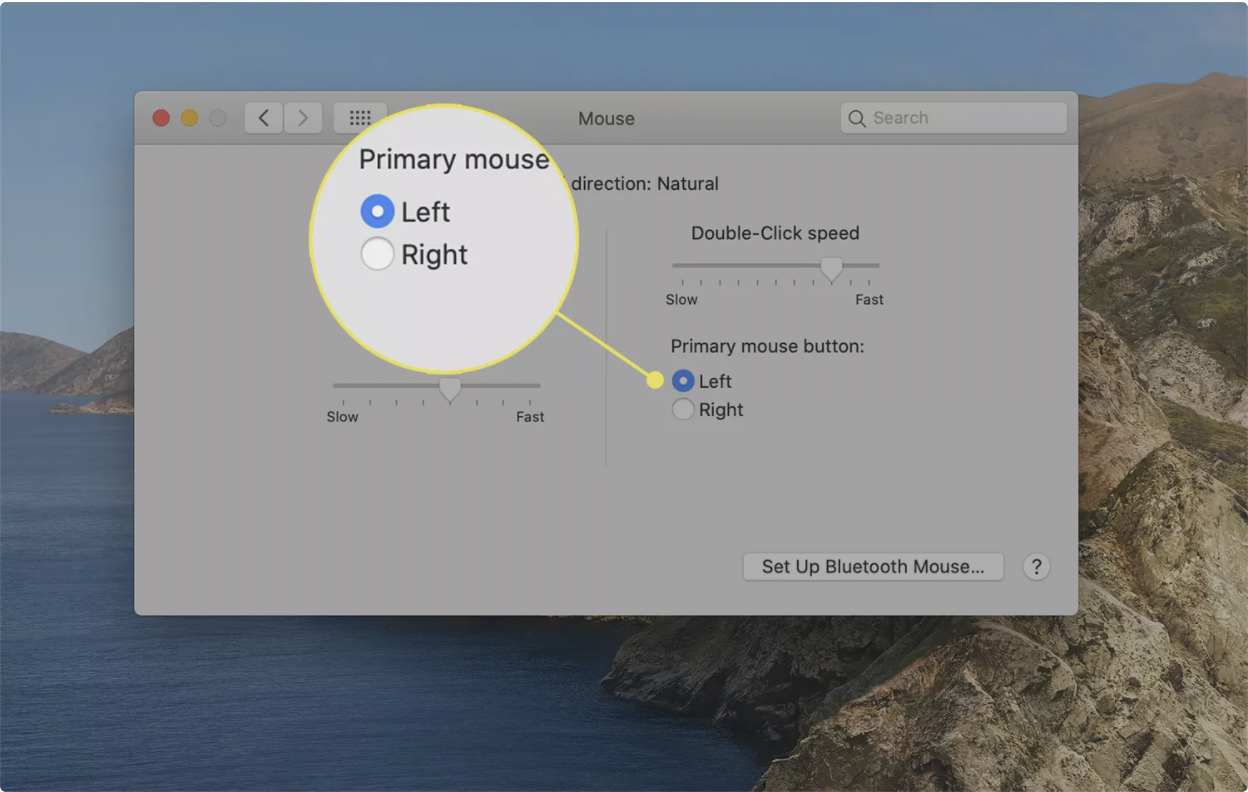Viewport: 1248px width, 792px height.
Task: Click the Mouse window title text
Action: pyautogui.click(x=606, y=118)
